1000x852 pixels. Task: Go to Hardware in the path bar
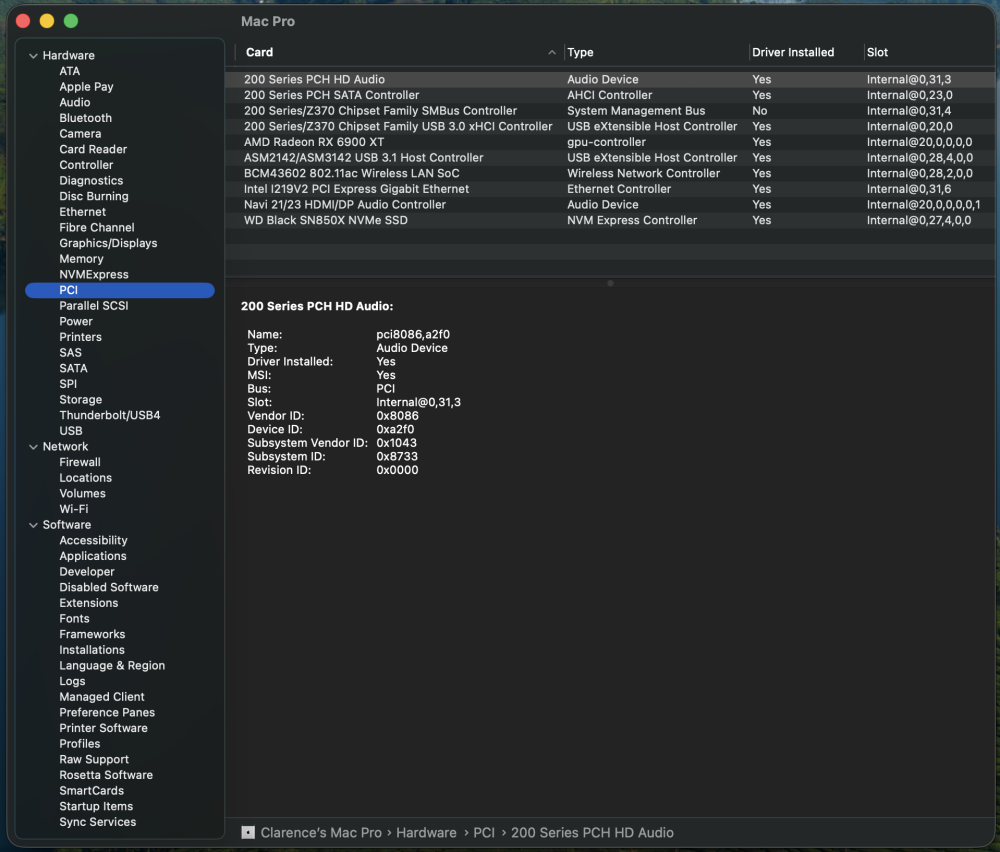click(x=426, y=832)
